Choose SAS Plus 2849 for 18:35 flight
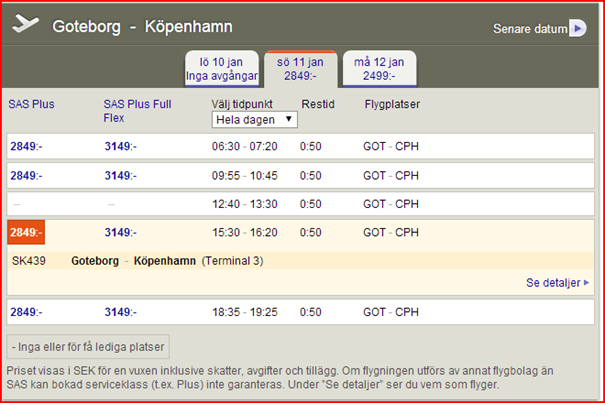Viewport: 605px width, 403px height. (x=27, y=312)
